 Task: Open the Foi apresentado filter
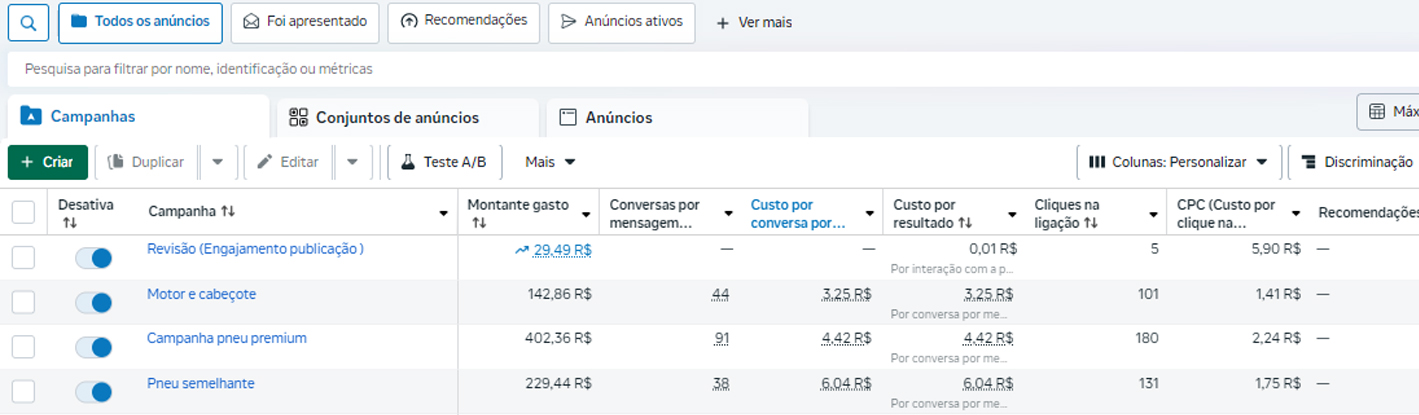pyautogui.click(x=305, y=22)
